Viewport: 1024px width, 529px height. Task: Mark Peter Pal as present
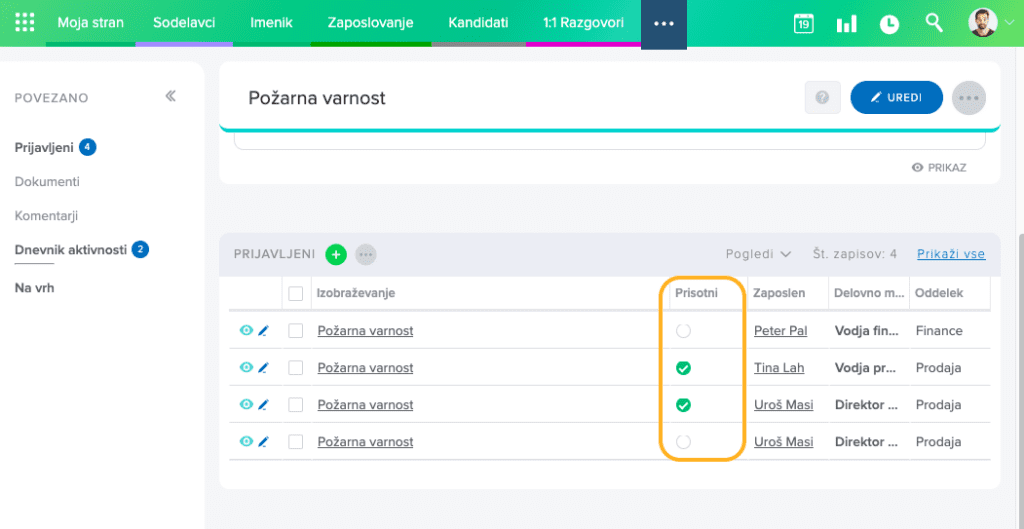coord(683,331)
